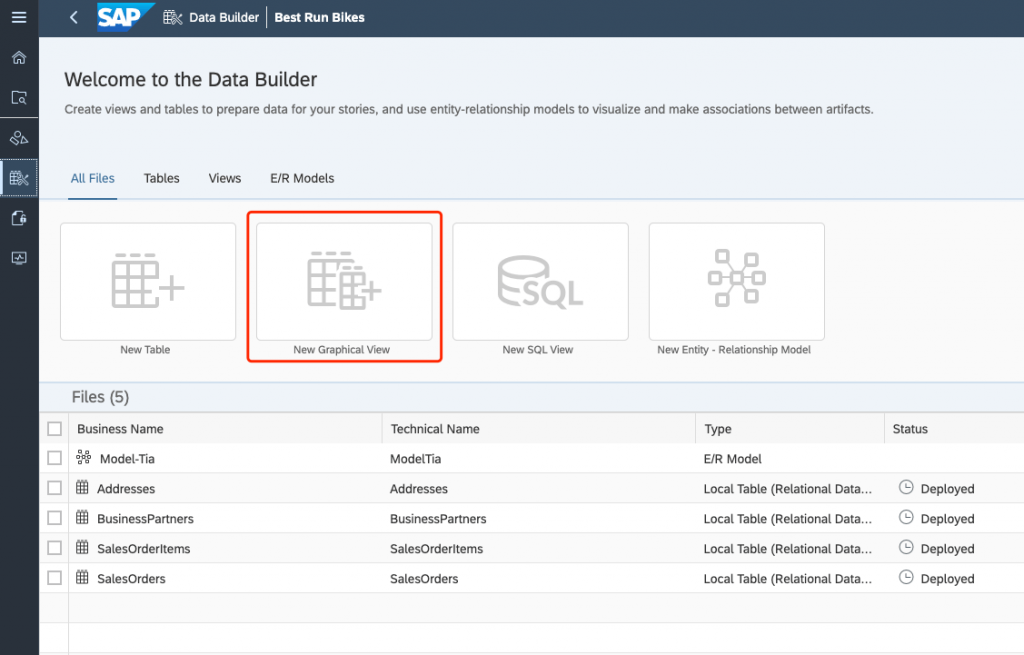Click the Status column header

[x=910, y=429]
